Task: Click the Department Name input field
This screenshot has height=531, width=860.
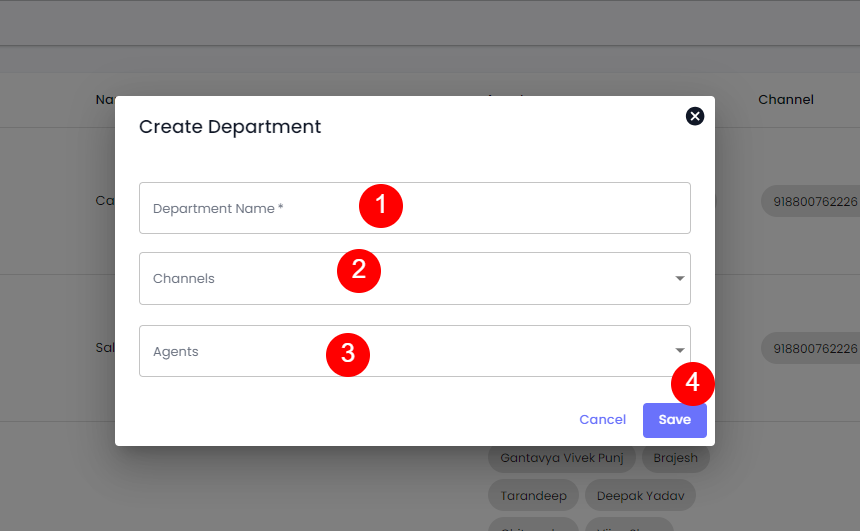Action: tap(250, 209)
